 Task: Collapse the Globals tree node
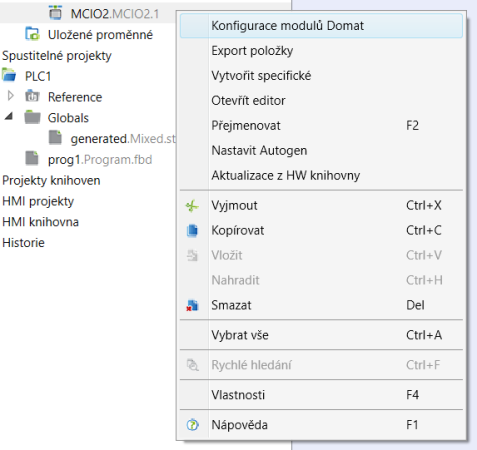(x=9, y=116)
